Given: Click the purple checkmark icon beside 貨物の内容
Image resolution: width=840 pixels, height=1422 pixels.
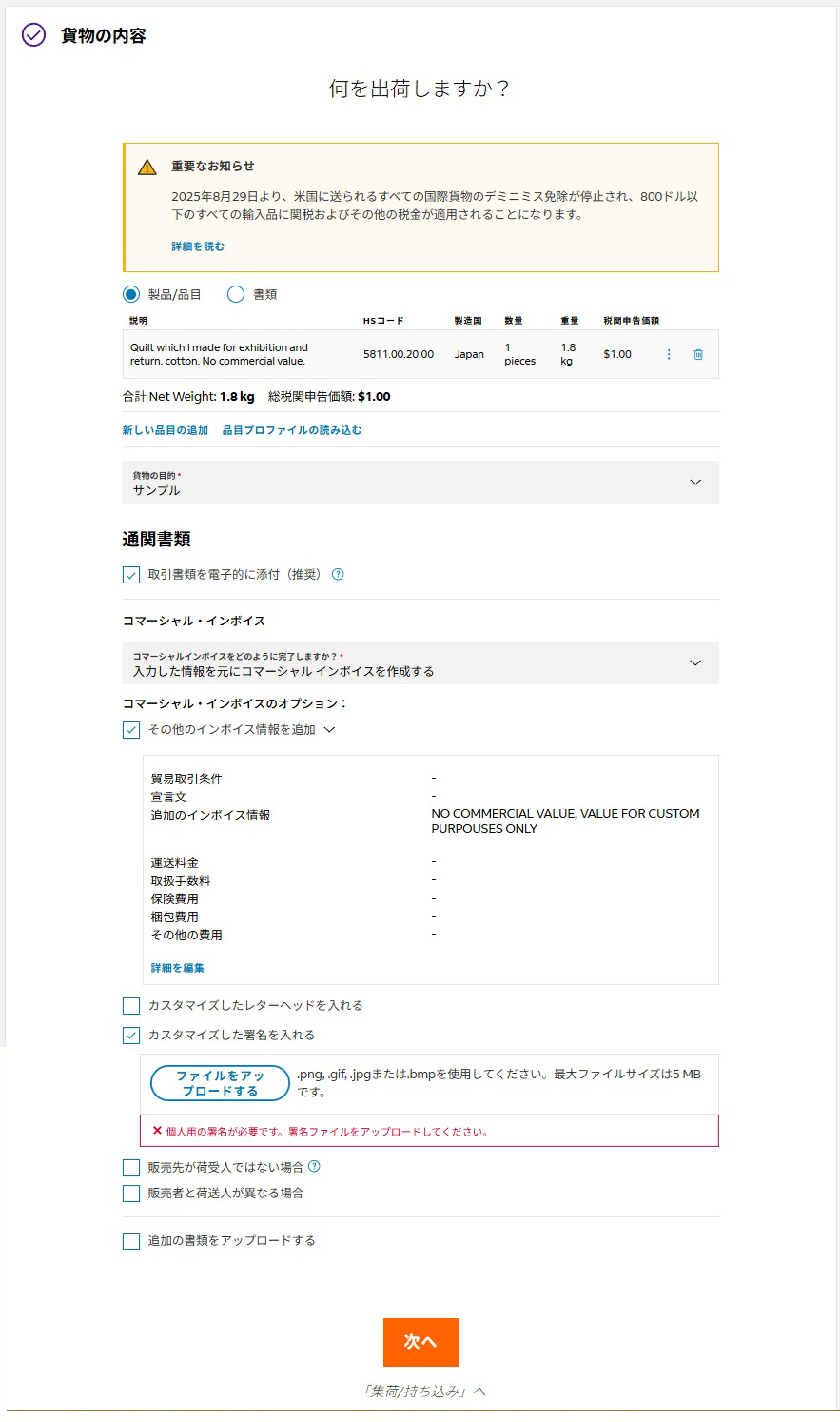Looking at the screenshot, I should click(33, 35).
